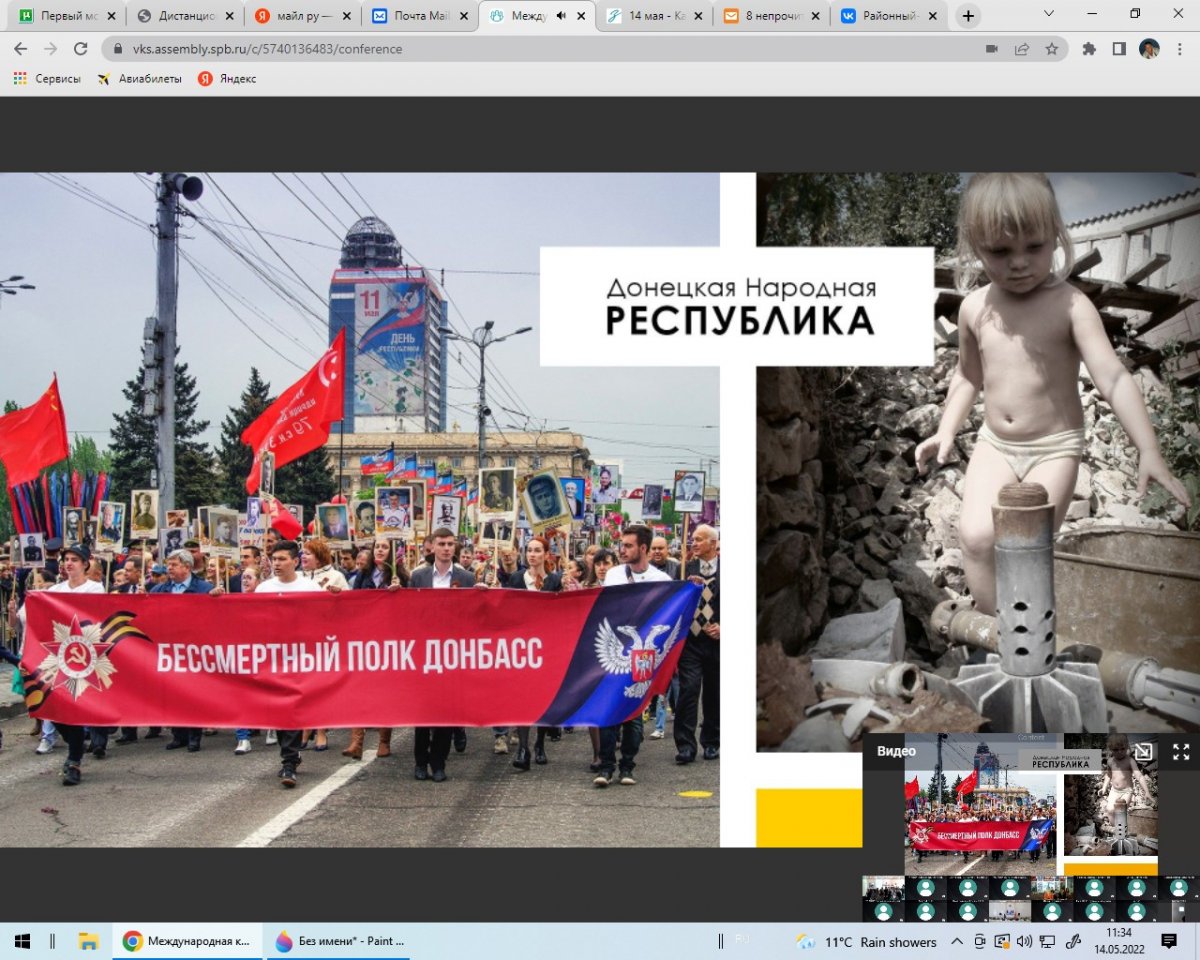Open the pen workspace tray icon
This screenshot has width=1200, height=960.
pos(1074,941)
